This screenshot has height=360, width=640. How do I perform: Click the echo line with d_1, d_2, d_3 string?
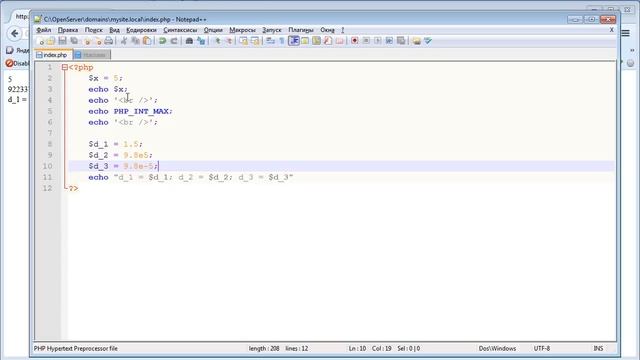coord(191,178)
